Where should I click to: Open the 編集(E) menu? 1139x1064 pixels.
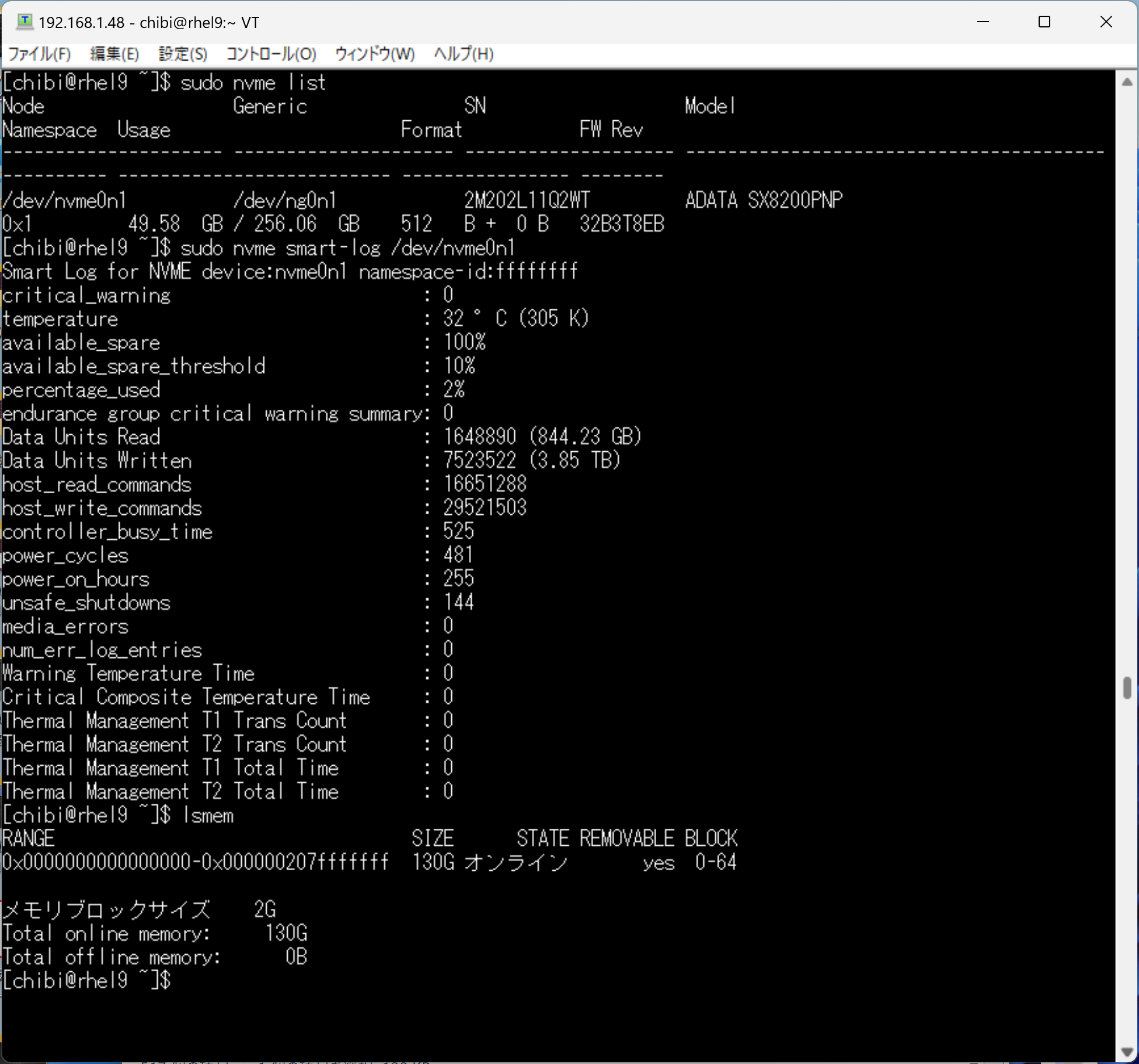pos(114,54)
